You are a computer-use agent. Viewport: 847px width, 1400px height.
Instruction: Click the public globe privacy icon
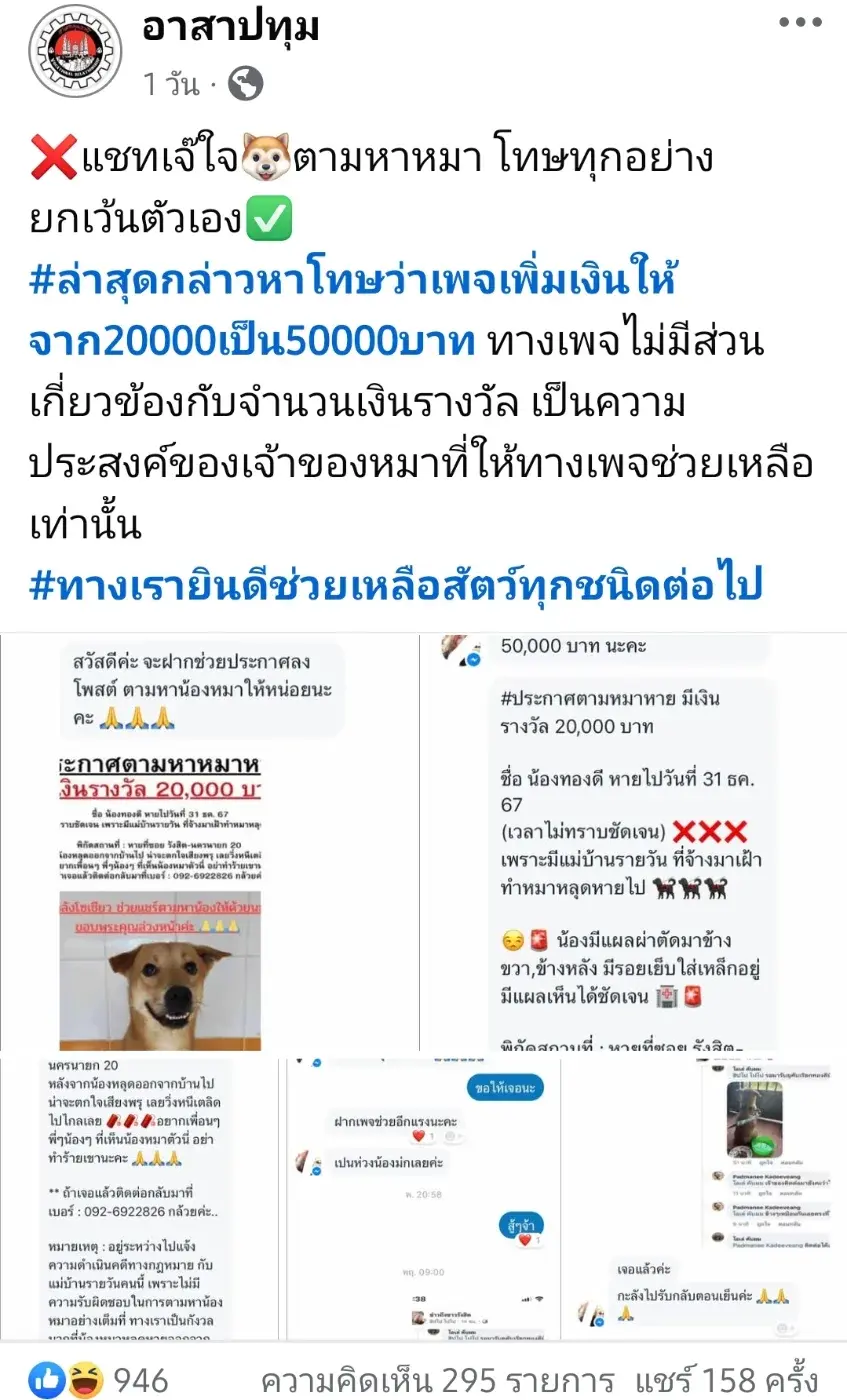[245, 84]
